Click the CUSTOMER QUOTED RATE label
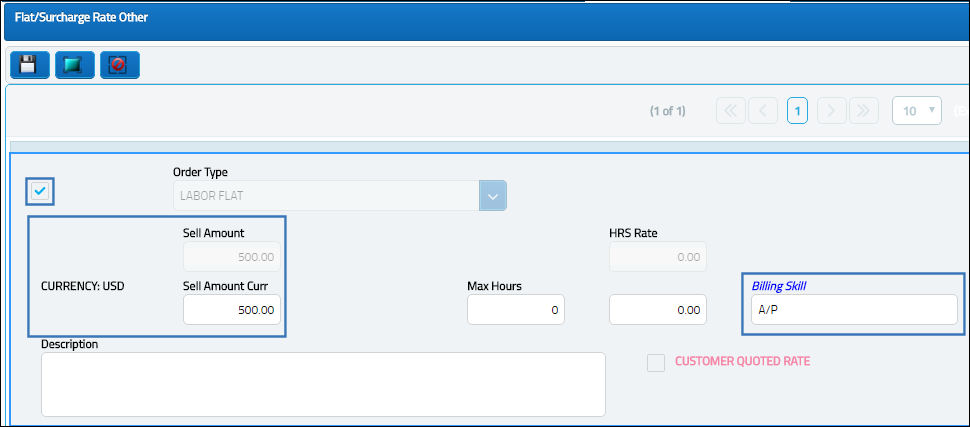This screenshot has height=427, width=970. [742, 361]
